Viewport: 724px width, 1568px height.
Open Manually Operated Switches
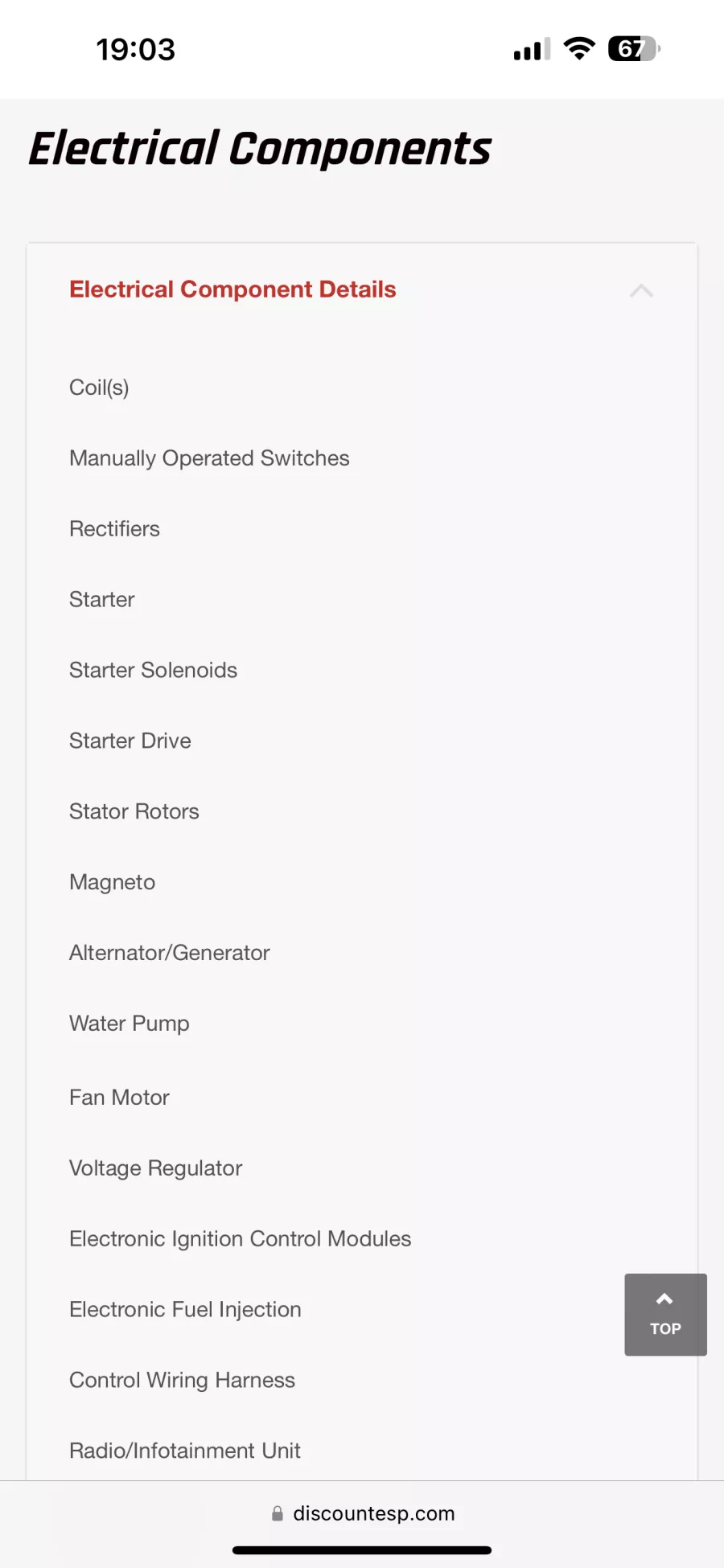209,458
